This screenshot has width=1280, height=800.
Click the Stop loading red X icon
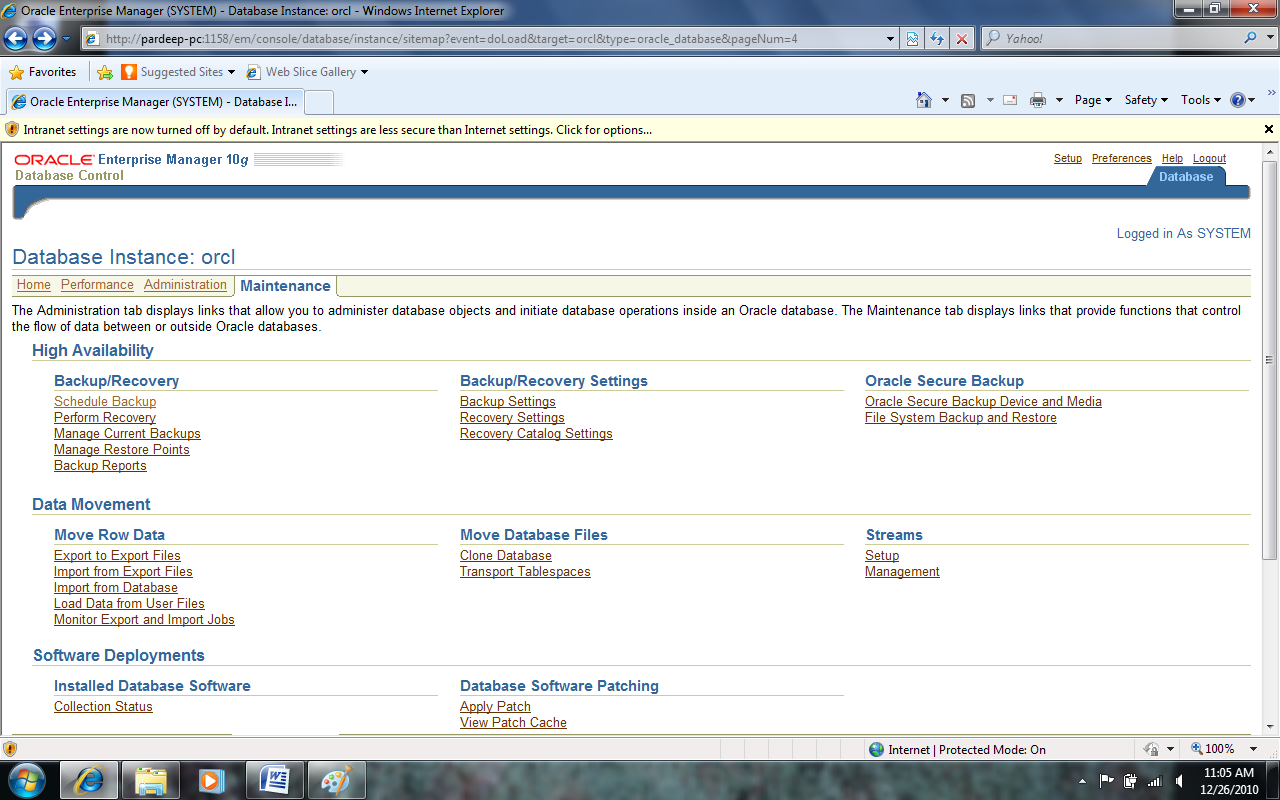tap(962, 39)
